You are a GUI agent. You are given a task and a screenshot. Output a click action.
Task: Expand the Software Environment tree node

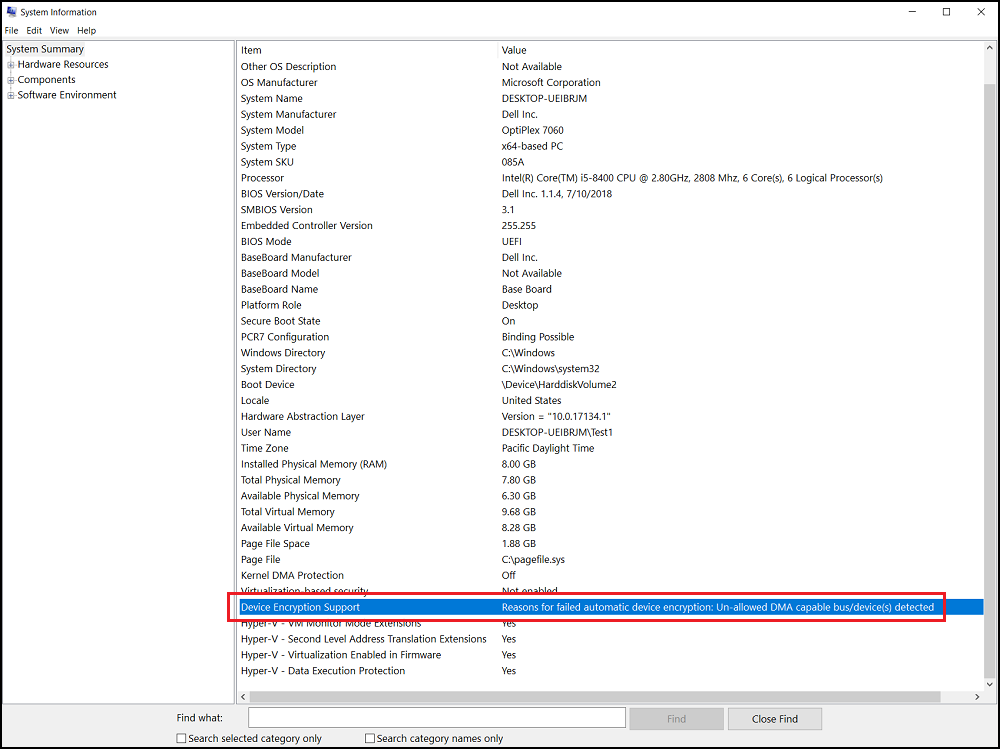point(9,95)
